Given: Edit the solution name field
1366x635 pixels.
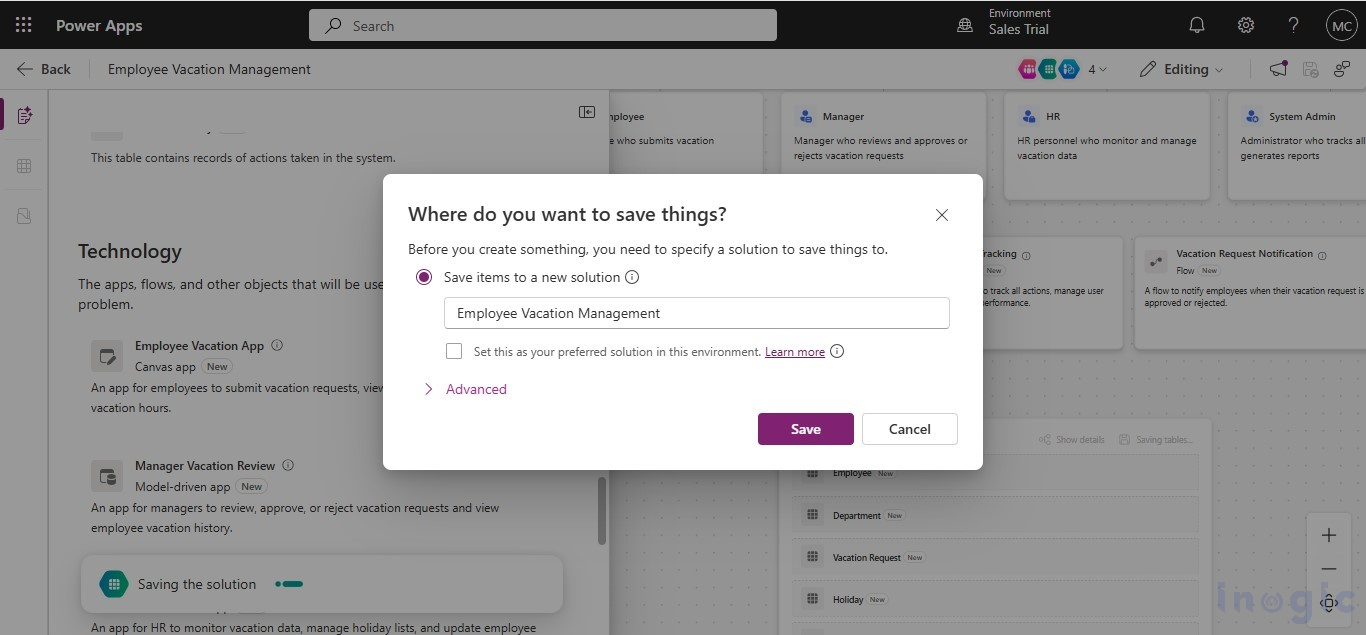Looking at the screenshot, I should pos(696,313).
